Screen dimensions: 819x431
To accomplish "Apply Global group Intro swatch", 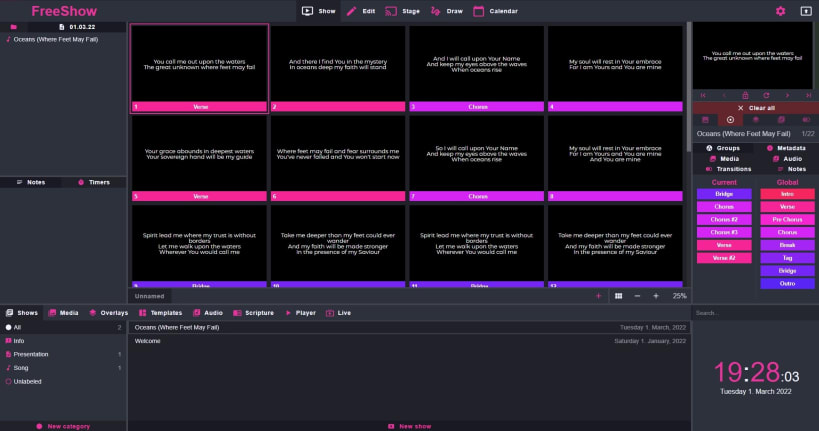I will tap(787, 194).
